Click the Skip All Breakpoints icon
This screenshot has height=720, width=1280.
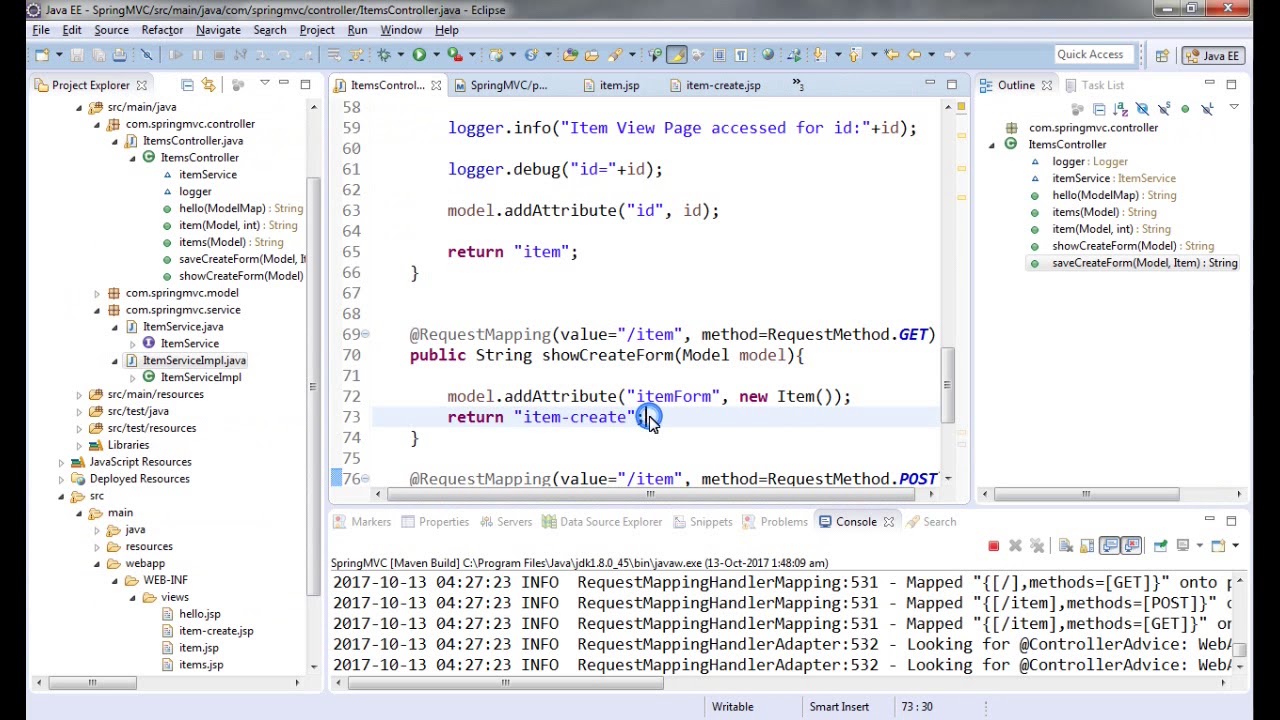146,55
